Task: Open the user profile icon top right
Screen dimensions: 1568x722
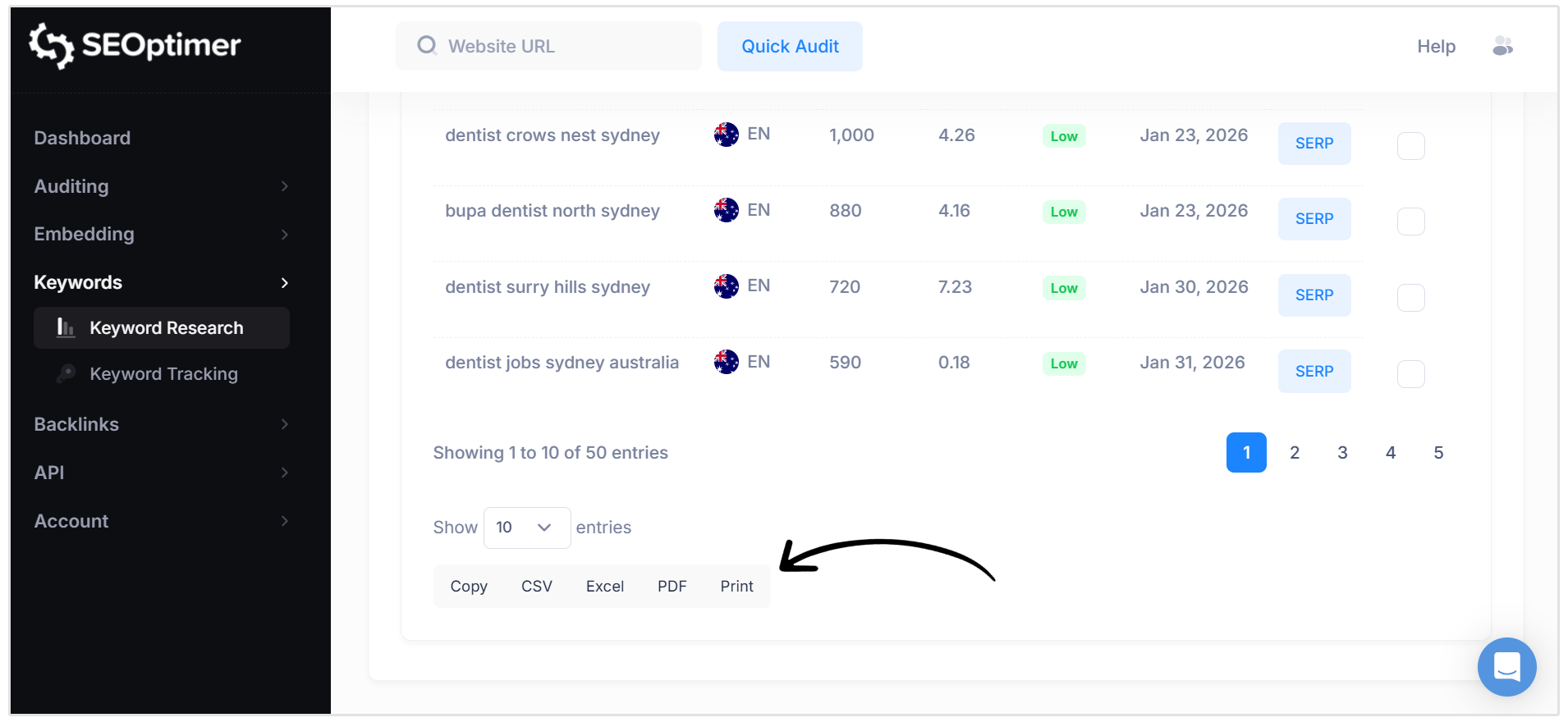Action: (1503, 46)
